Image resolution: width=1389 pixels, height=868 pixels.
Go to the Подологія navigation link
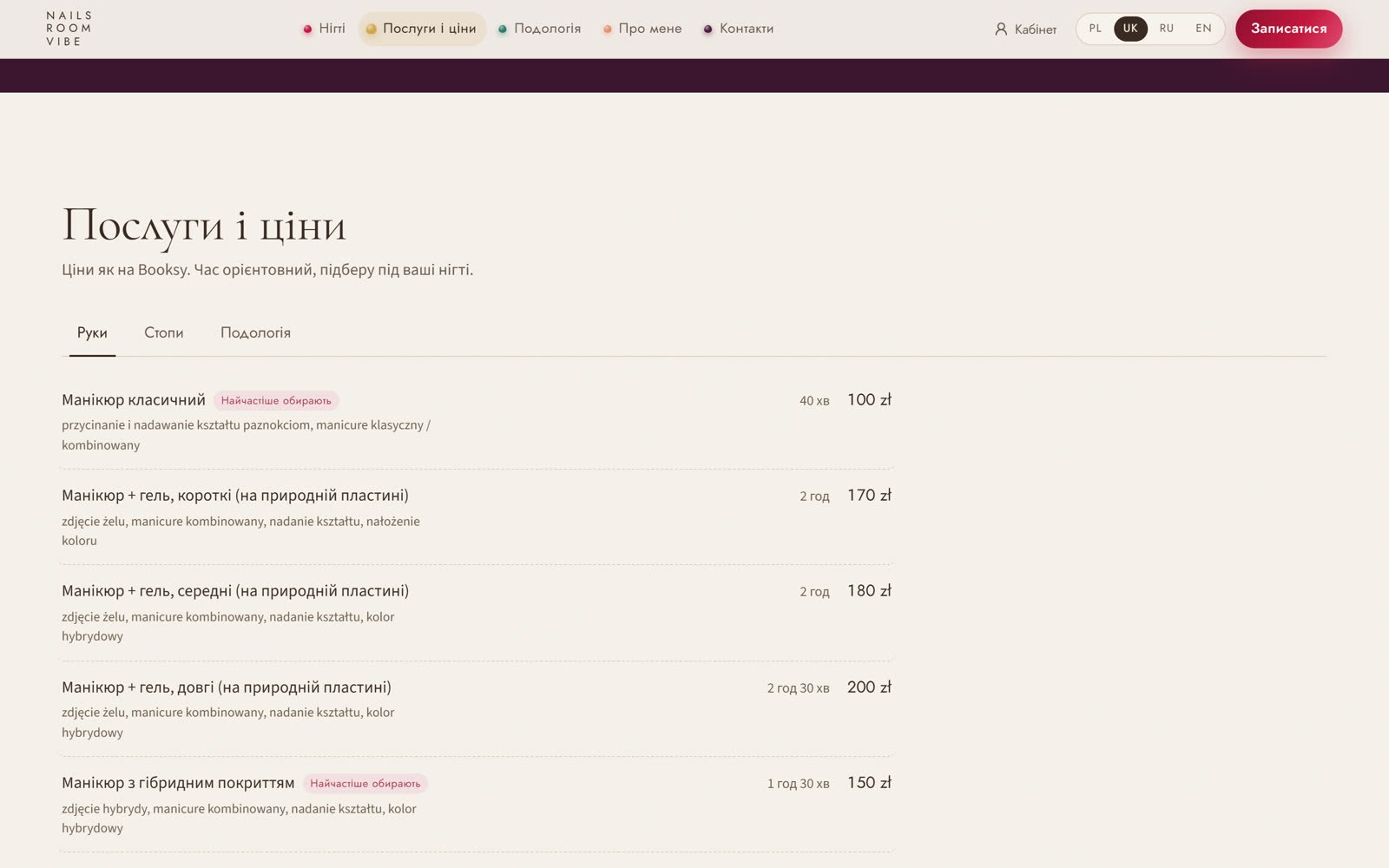(539, 29)
